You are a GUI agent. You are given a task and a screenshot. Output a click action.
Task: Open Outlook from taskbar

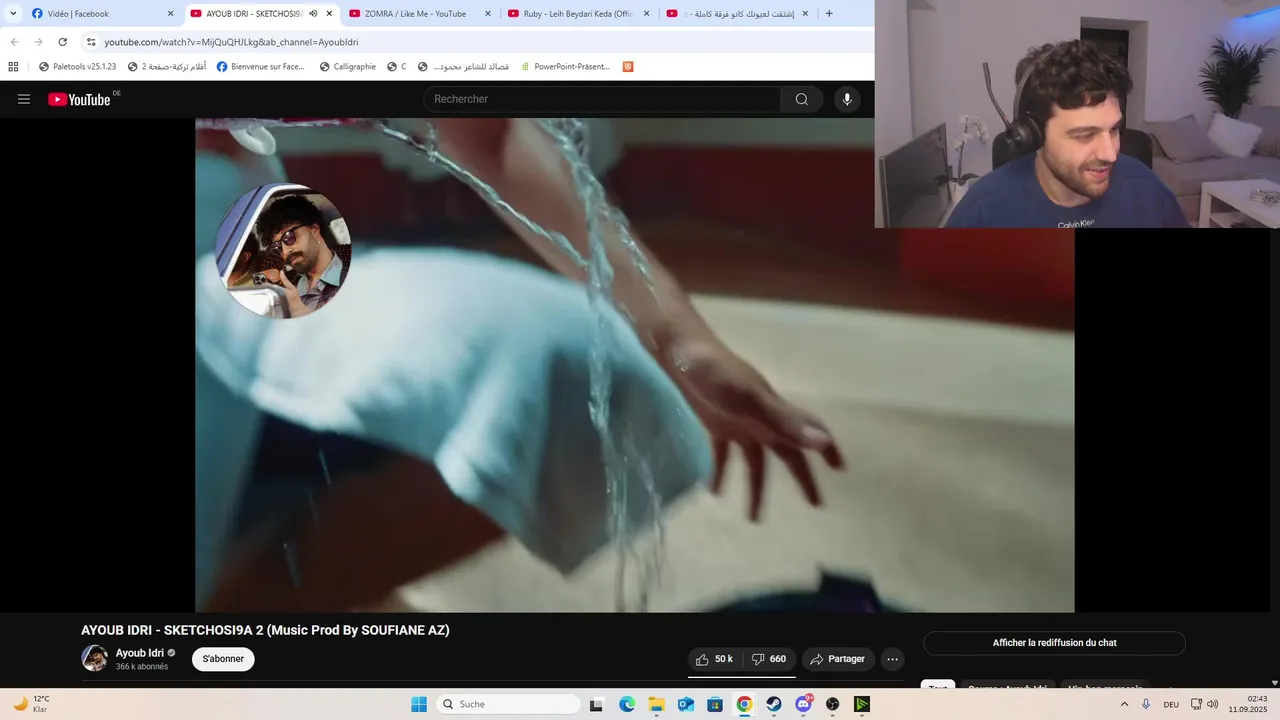pyautogui.click(x=686, y=704)
